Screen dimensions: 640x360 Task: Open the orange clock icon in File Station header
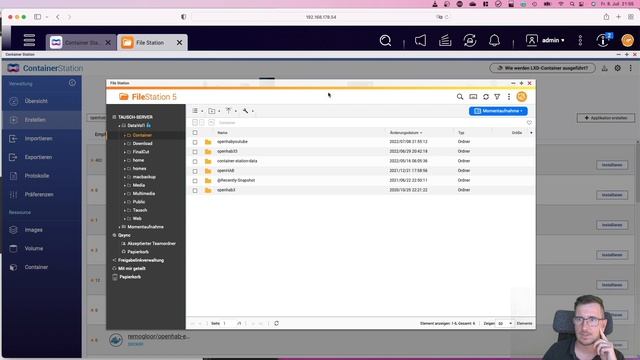tap(522, 97)
